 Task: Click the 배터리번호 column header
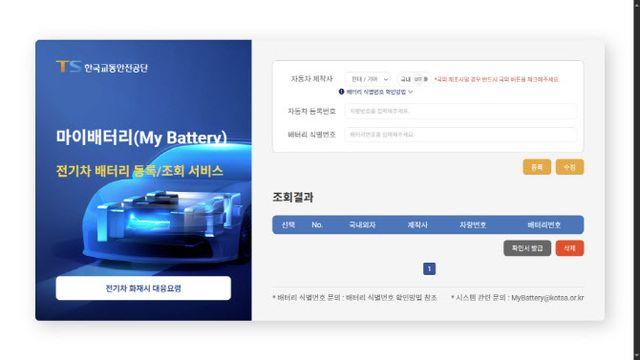544,225
